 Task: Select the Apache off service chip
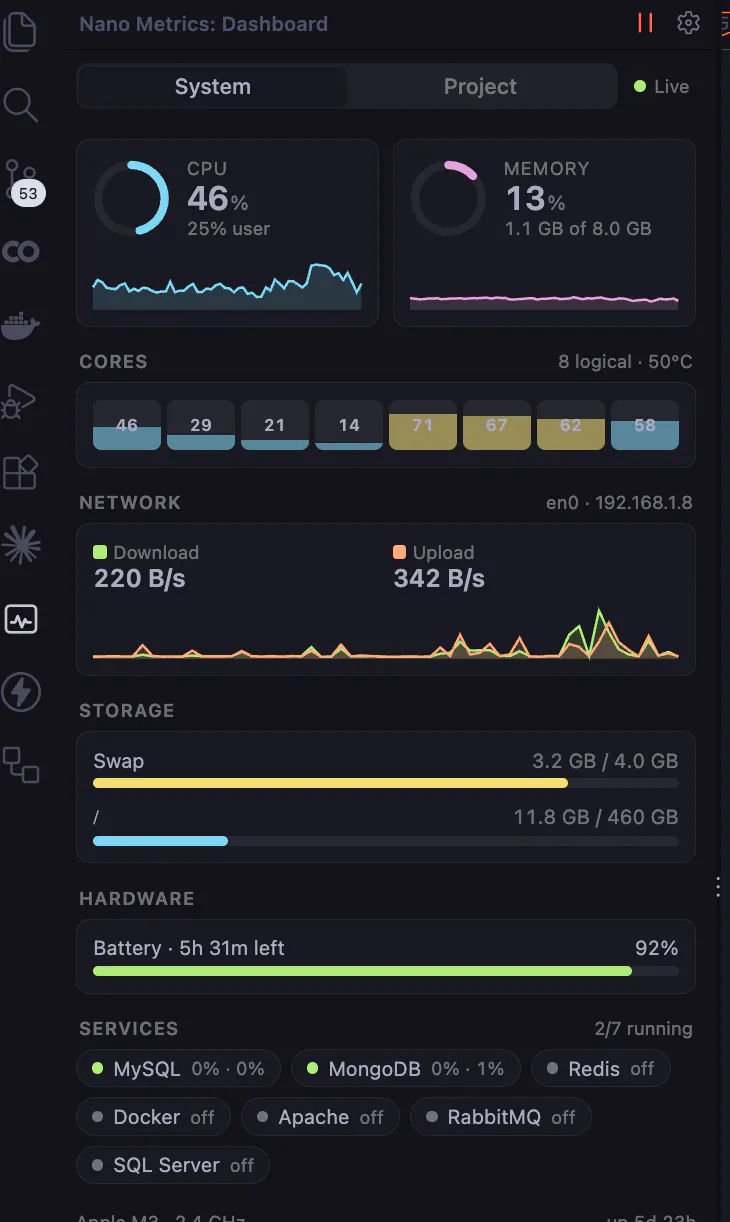[x=320, y=1117]
